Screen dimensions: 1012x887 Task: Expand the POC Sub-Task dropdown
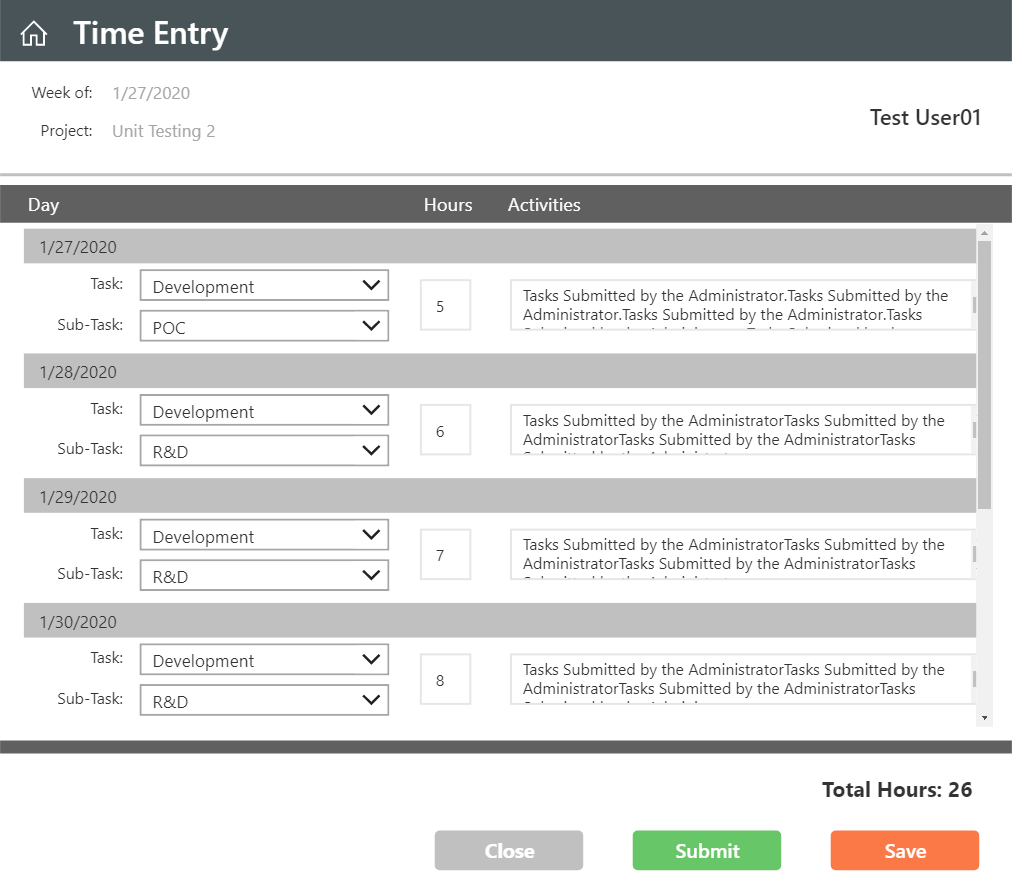[264, 327]
